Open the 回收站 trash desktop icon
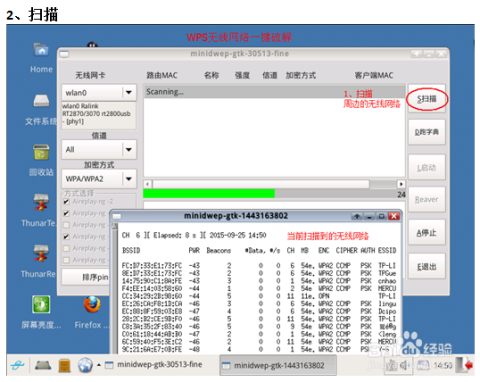This screenshot has width=480, height=382. 41,152
